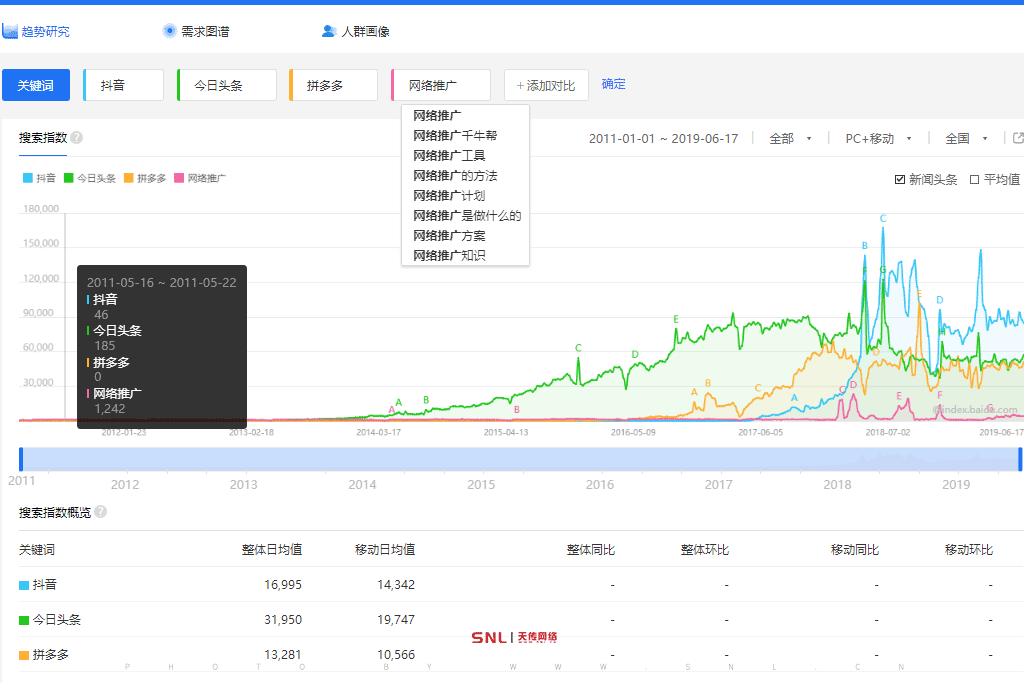Click the share/export icon at chart right
The height and width of the screenshot is (683, 1024).
[x=1018, y=138]
